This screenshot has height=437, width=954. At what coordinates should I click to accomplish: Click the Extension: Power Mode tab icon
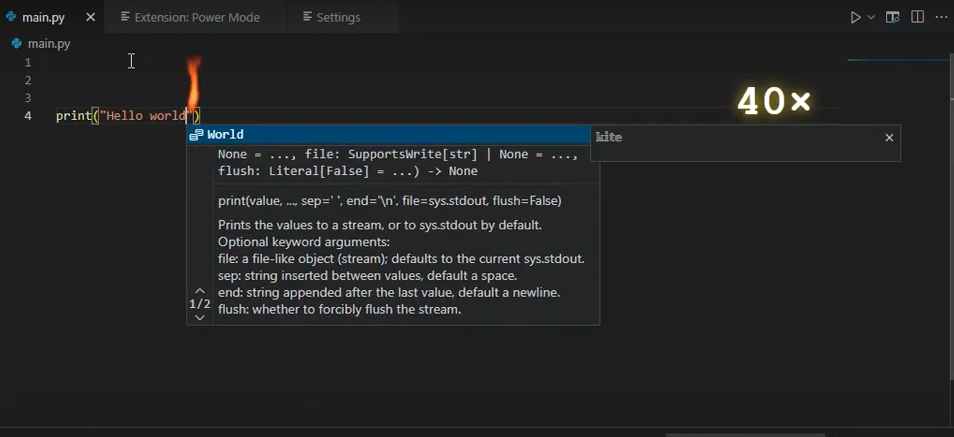(x=125, y=17)
